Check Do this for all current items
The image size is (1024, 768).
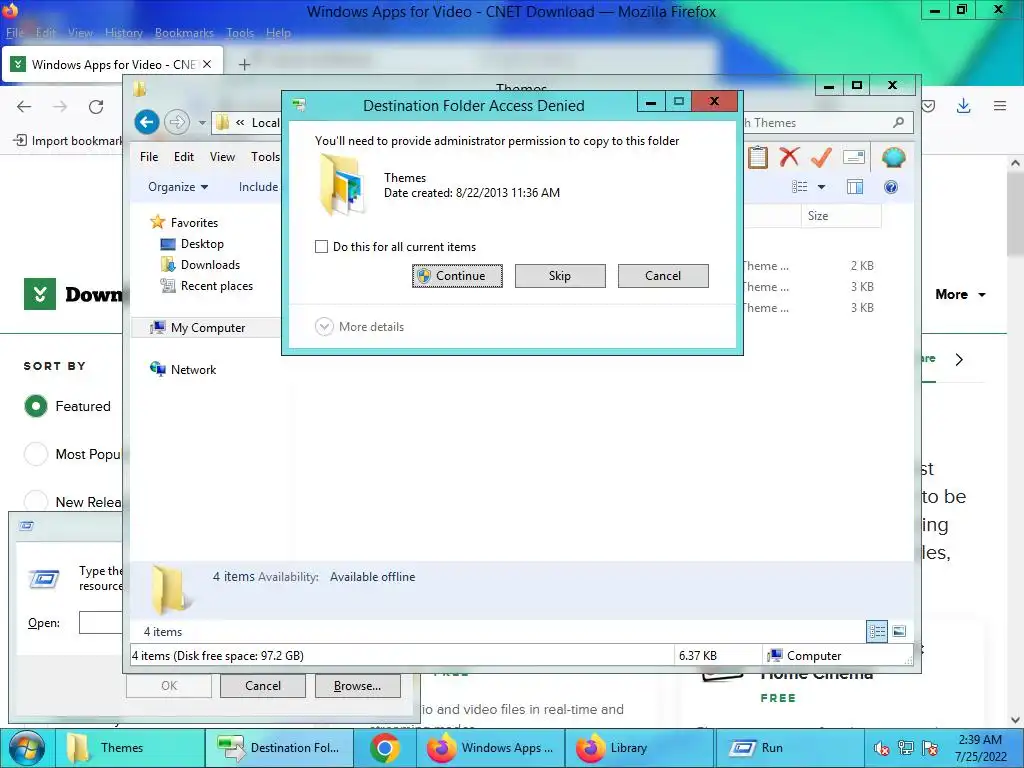[x=321, y=247]
